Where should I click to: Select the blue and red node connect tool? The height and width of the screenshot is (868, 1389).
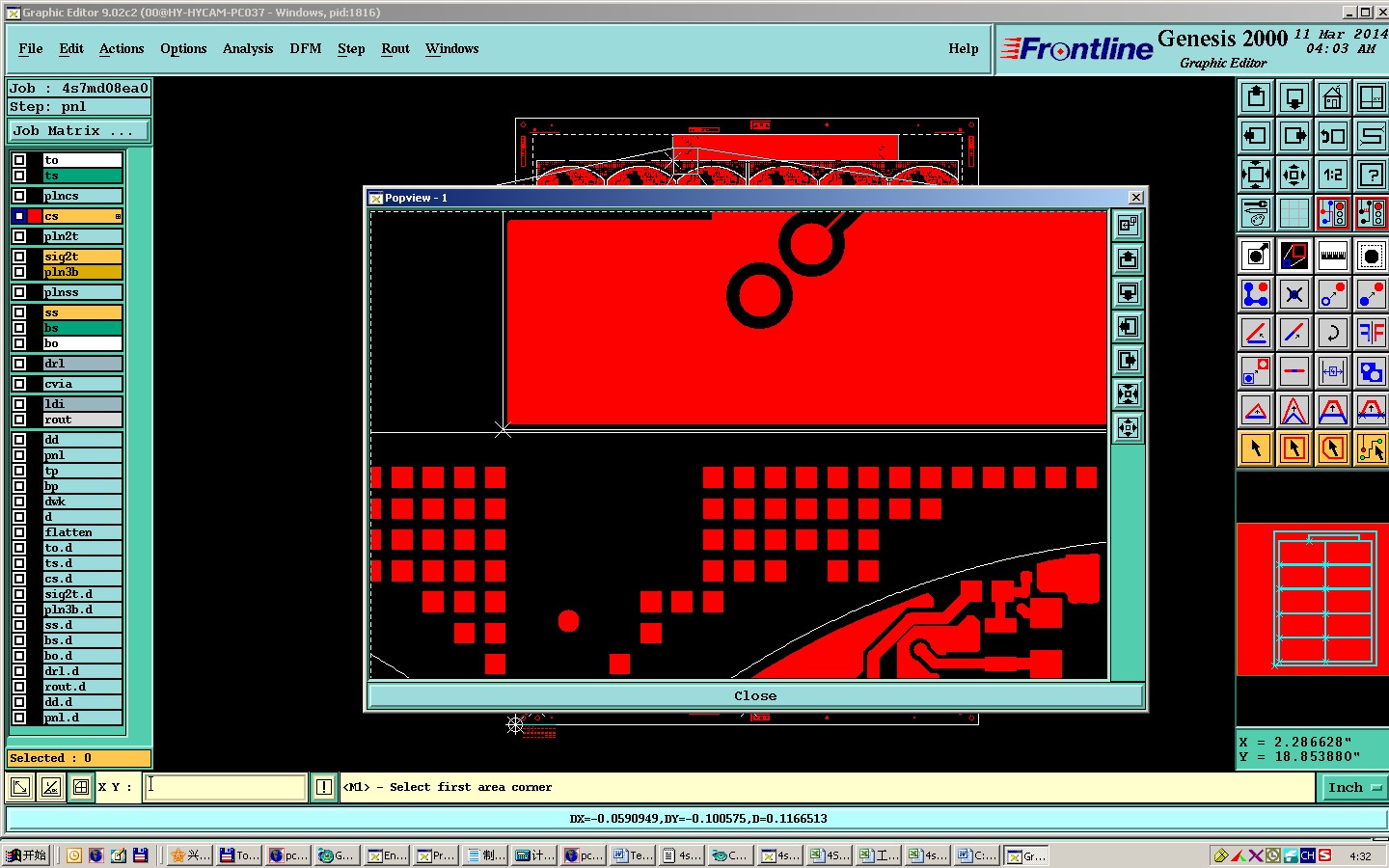(1256, 294)
